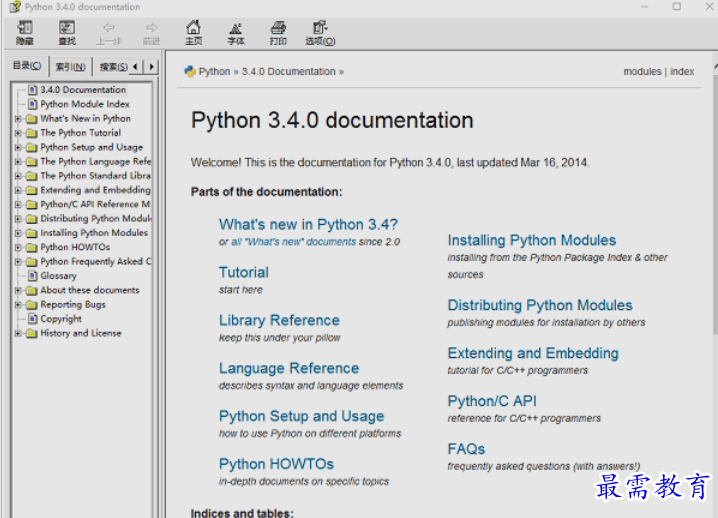Switch to the Index (索引) tab

[x=71, y=67]
